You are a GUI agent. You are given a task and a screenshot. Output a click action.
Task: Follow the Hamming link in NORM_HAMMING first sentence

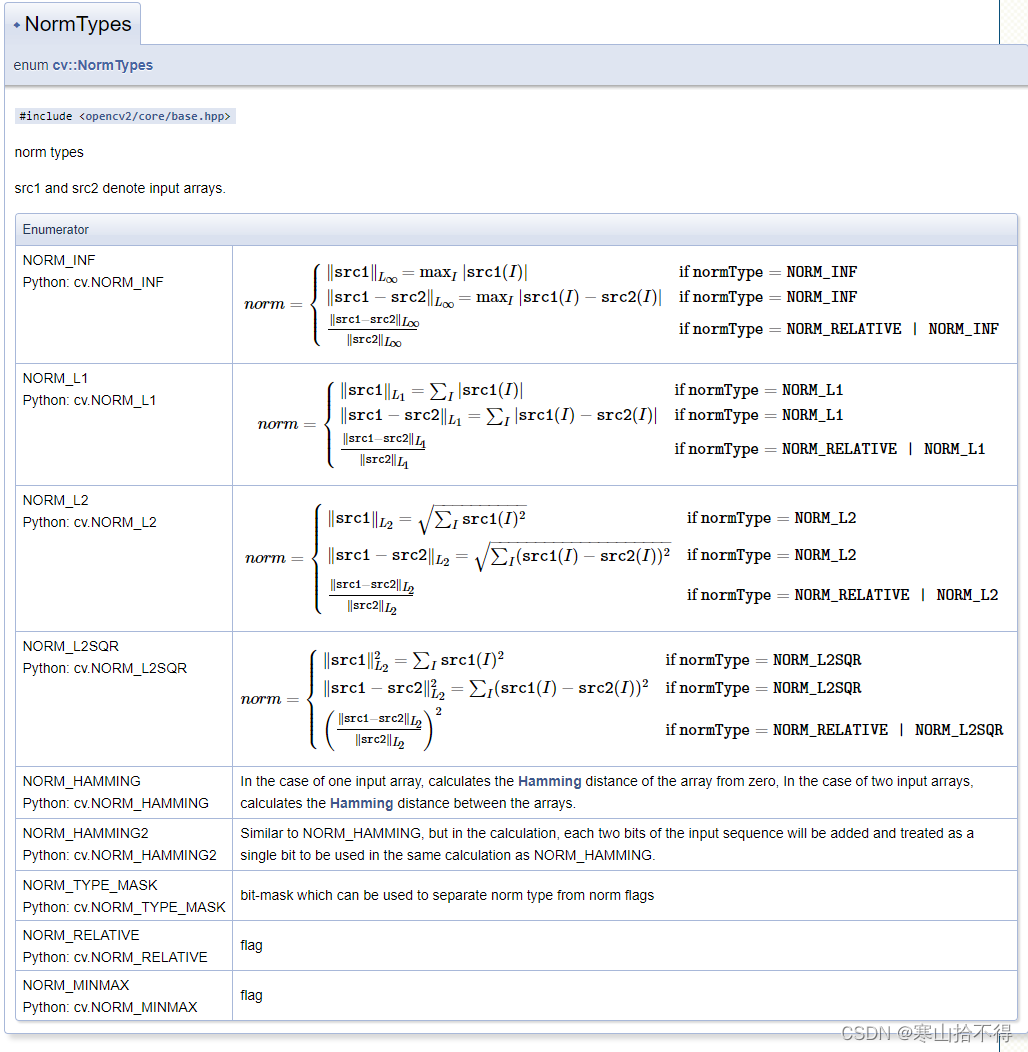click(550, 781)
